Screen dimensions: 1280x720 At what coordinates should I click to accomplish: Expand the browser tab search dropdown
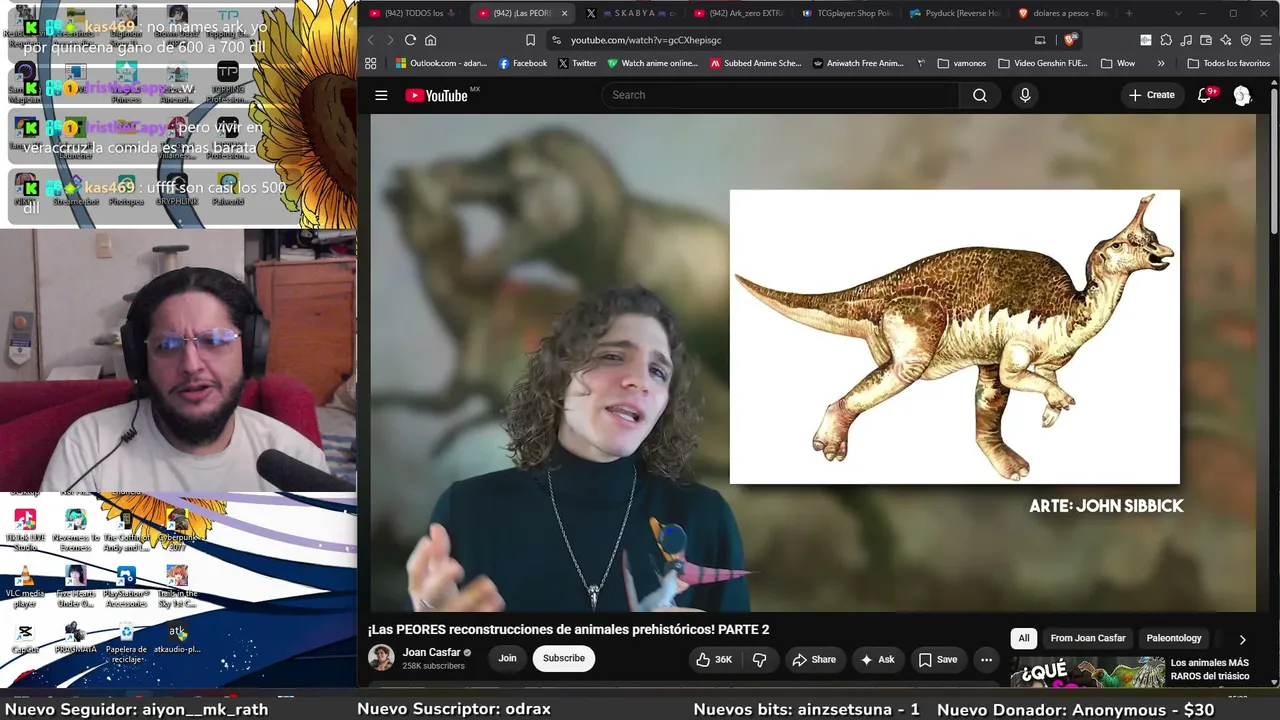1177,13
